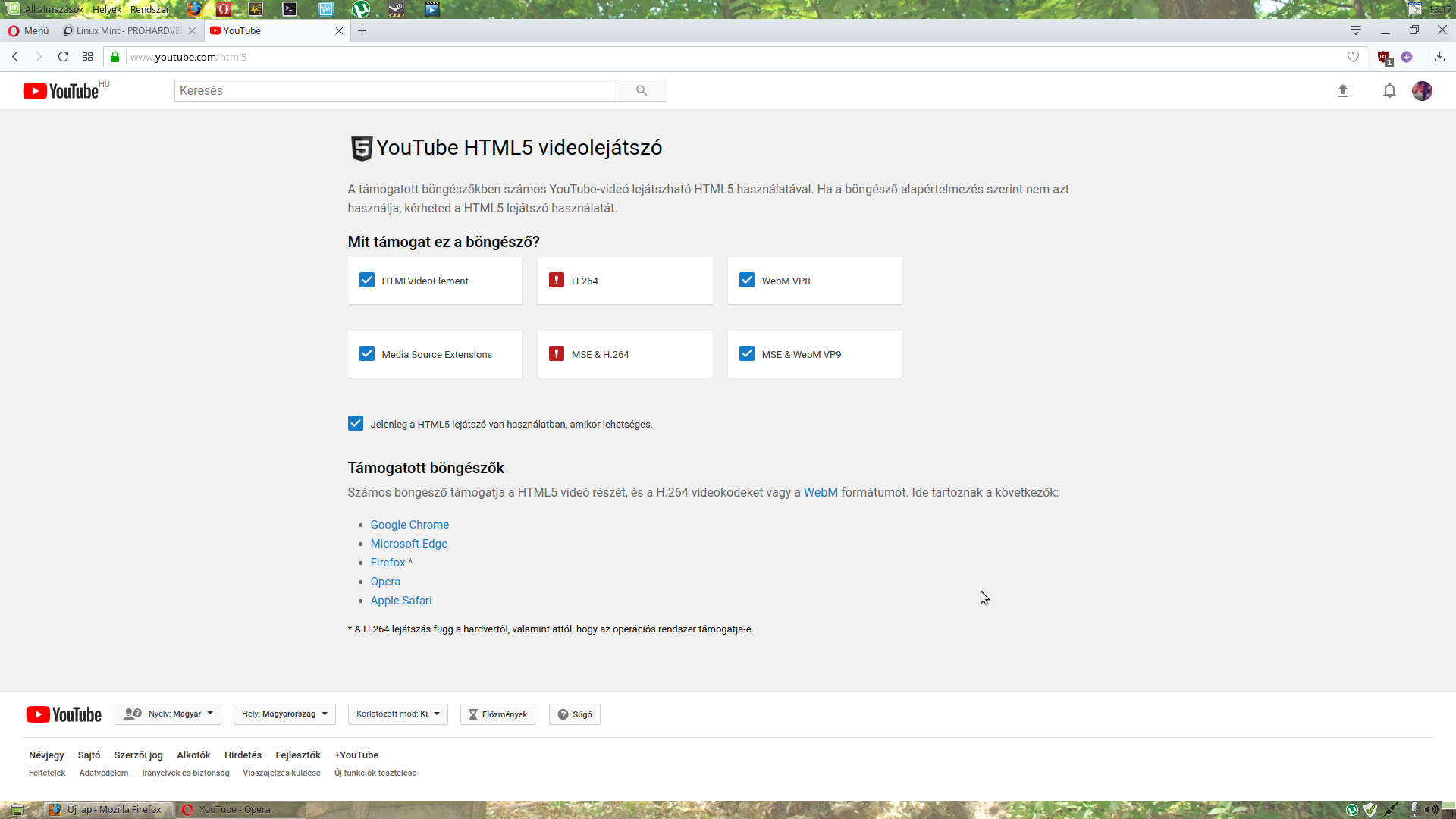
Task: Click the MSE & WebM VP9 checkbox
Action: (747, 354)
